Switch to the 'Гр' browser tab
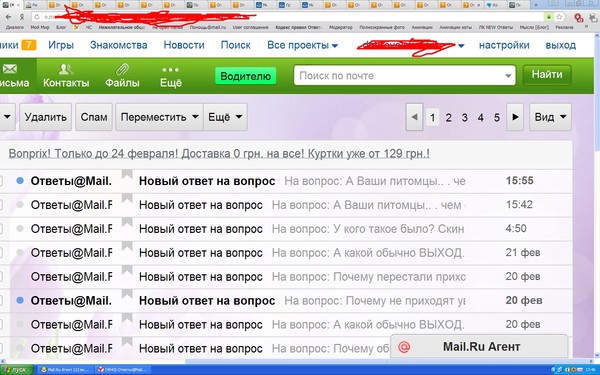 tap(287, 5)
